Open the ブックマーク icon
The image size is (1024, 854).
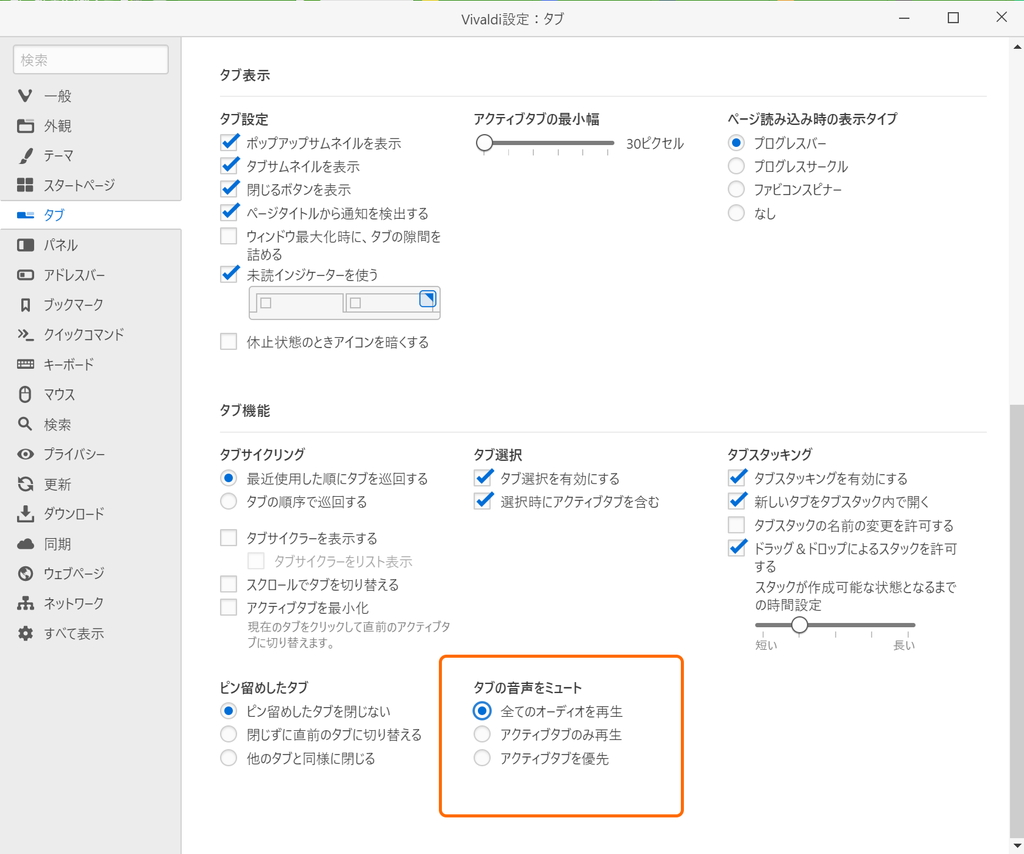tap(25, 305)
